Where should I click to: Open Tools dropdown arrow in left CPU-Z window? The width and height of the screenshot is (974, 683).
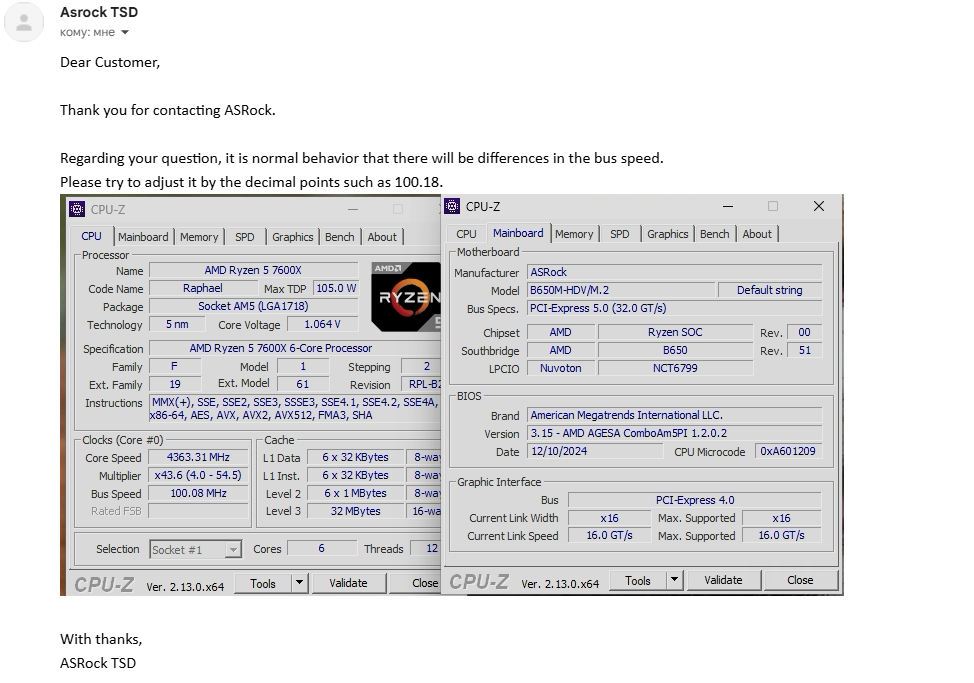pos(299,584)
